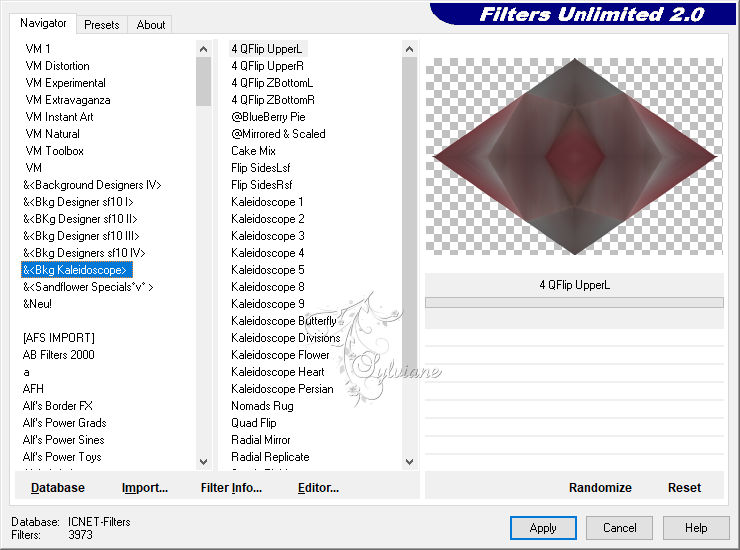Choose the 4 QFlip UpperL filter
The width and height of the screenshot is (740, 550).
[x=267, y=49]
